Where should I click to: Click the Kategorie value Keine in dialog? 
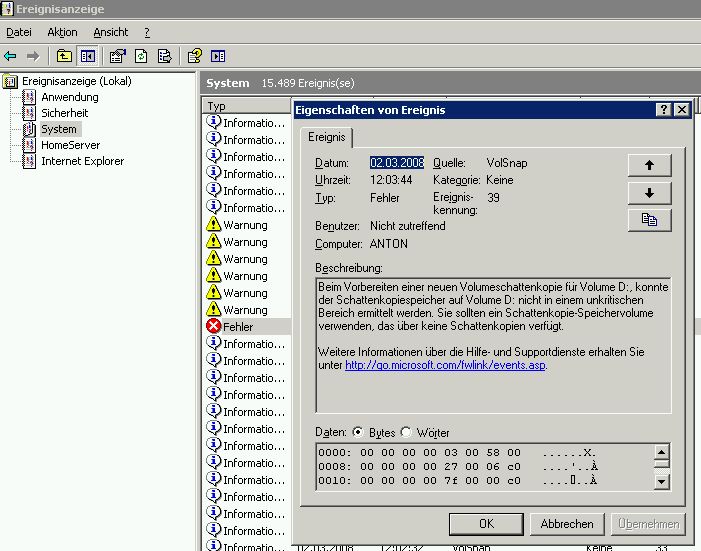coord(500,180)
